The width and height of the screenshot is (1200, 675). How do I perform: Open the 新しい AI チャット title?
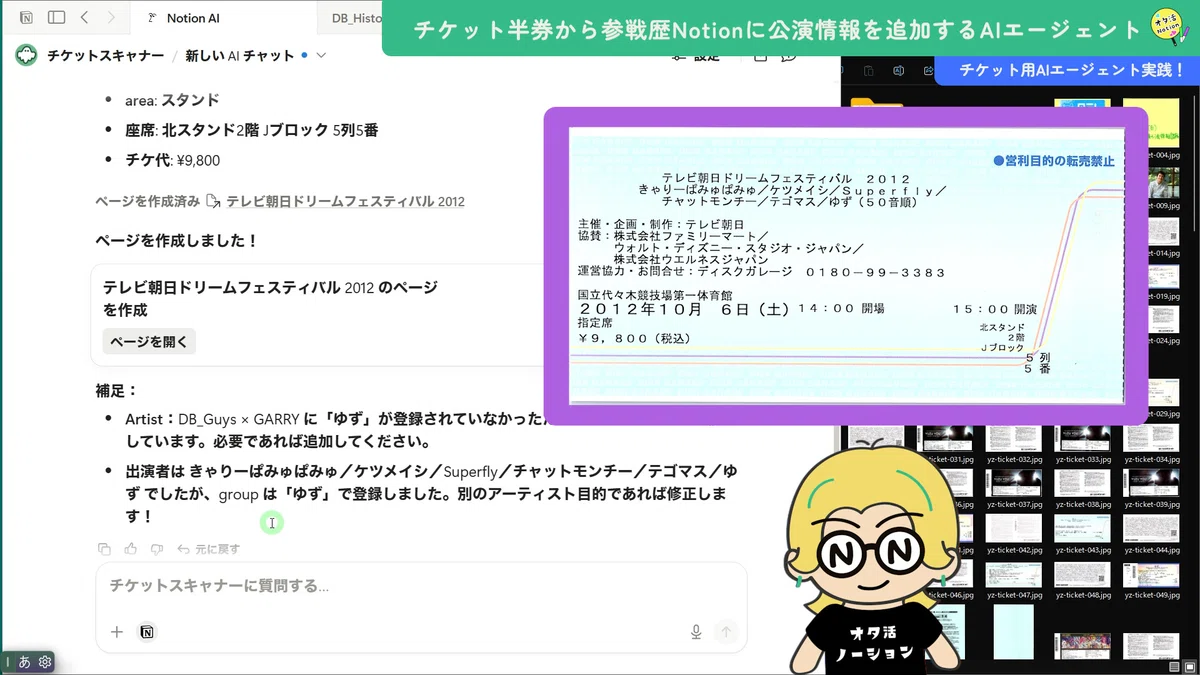239,55
